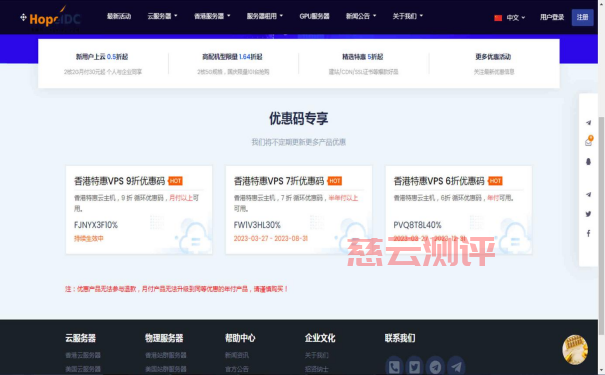The width and height of the screenshot is (605, 375).
Task: Open the 香港特惠VPS 6折优惠码 card
Action: pyautogui.click(x=459, y=210)
